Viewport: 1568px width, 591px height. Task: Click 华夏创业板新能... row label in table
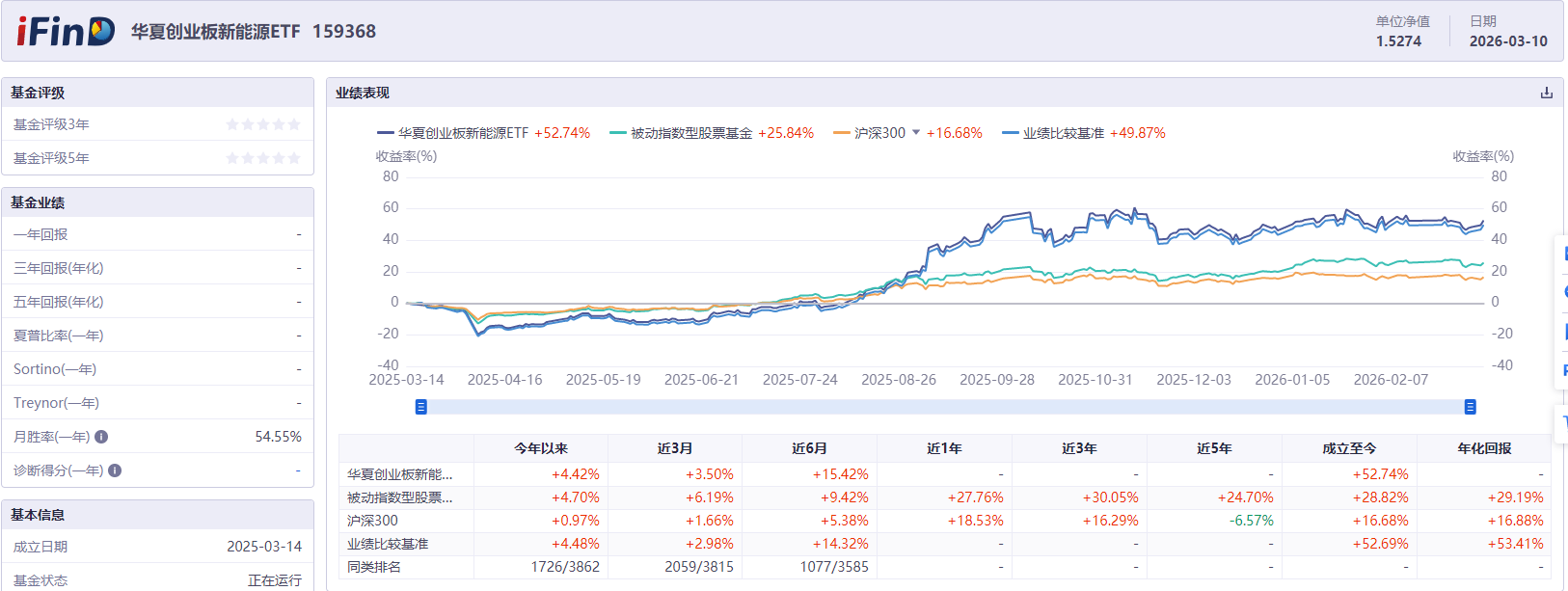399,474
